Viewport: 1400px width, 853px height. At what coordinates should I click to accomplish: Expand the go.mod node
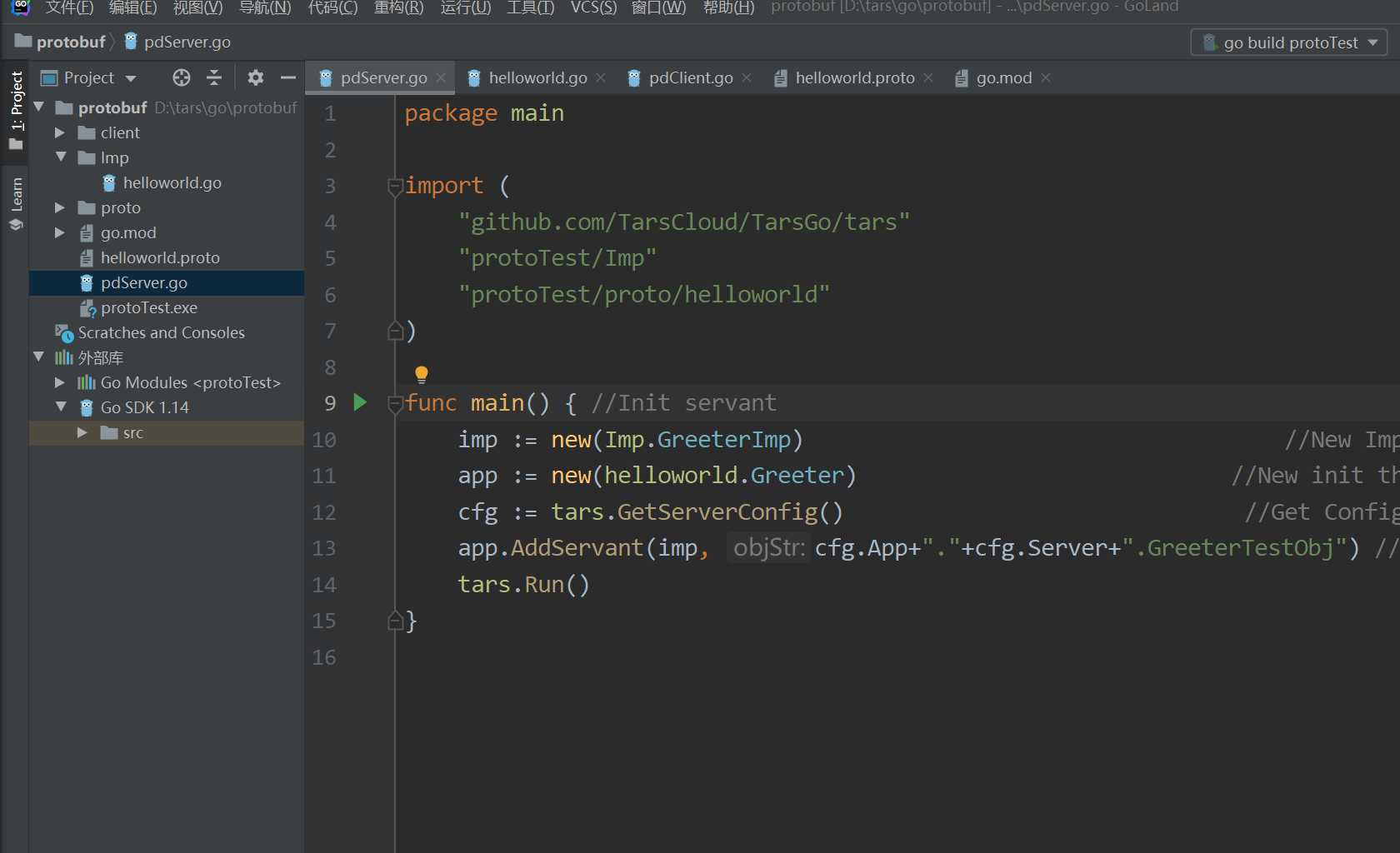click(x=59, y=232)
